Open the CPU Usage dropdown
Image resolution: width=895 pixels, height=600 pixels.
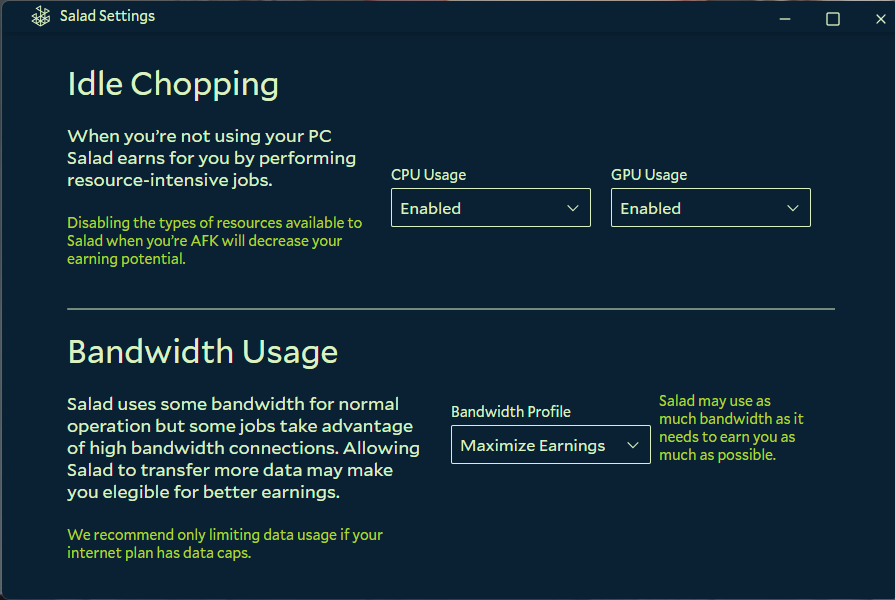pos(490,208)
